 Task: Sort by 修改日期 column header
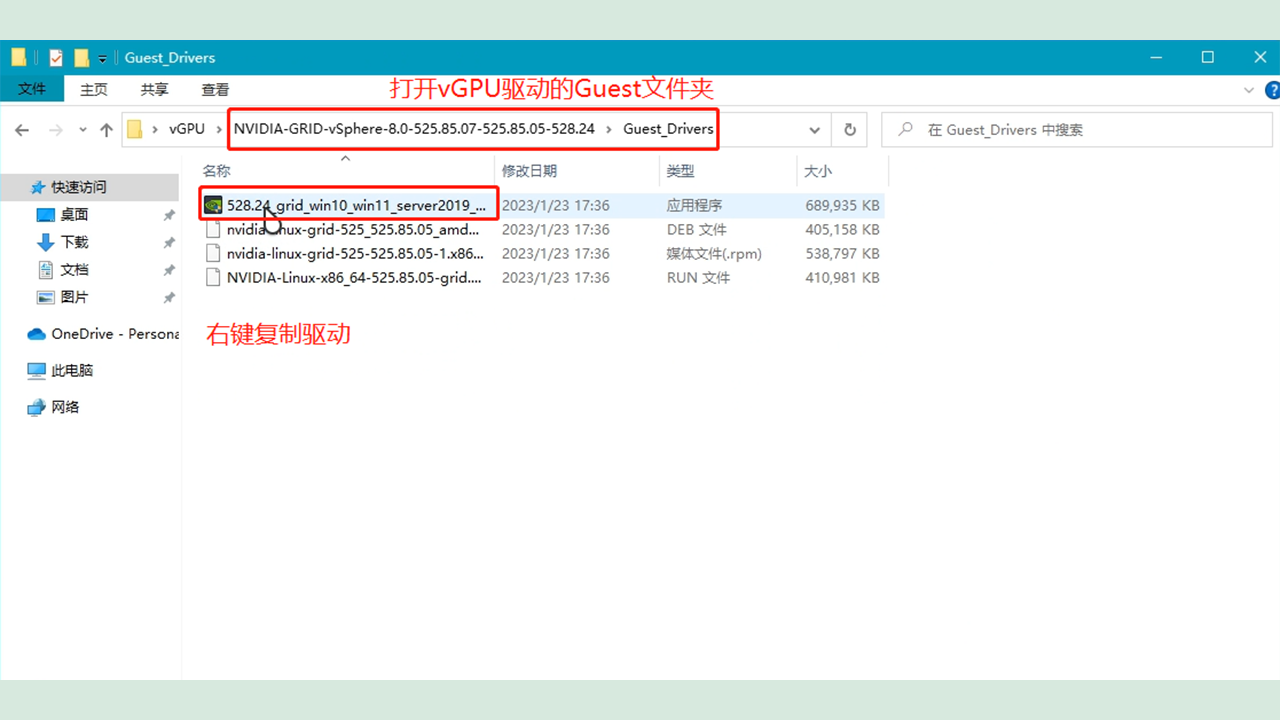(x=529, y=171)
